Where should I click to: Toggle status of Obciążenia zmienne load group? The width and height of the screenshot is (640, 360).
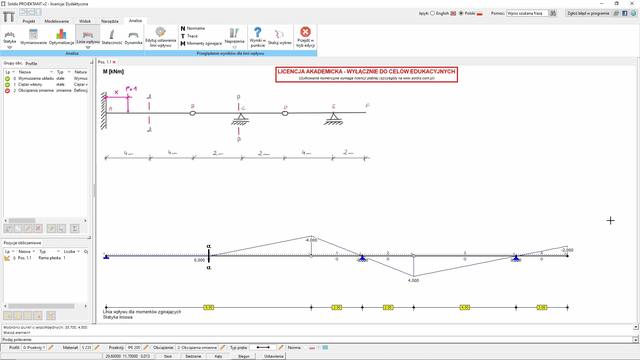point(7,91)
